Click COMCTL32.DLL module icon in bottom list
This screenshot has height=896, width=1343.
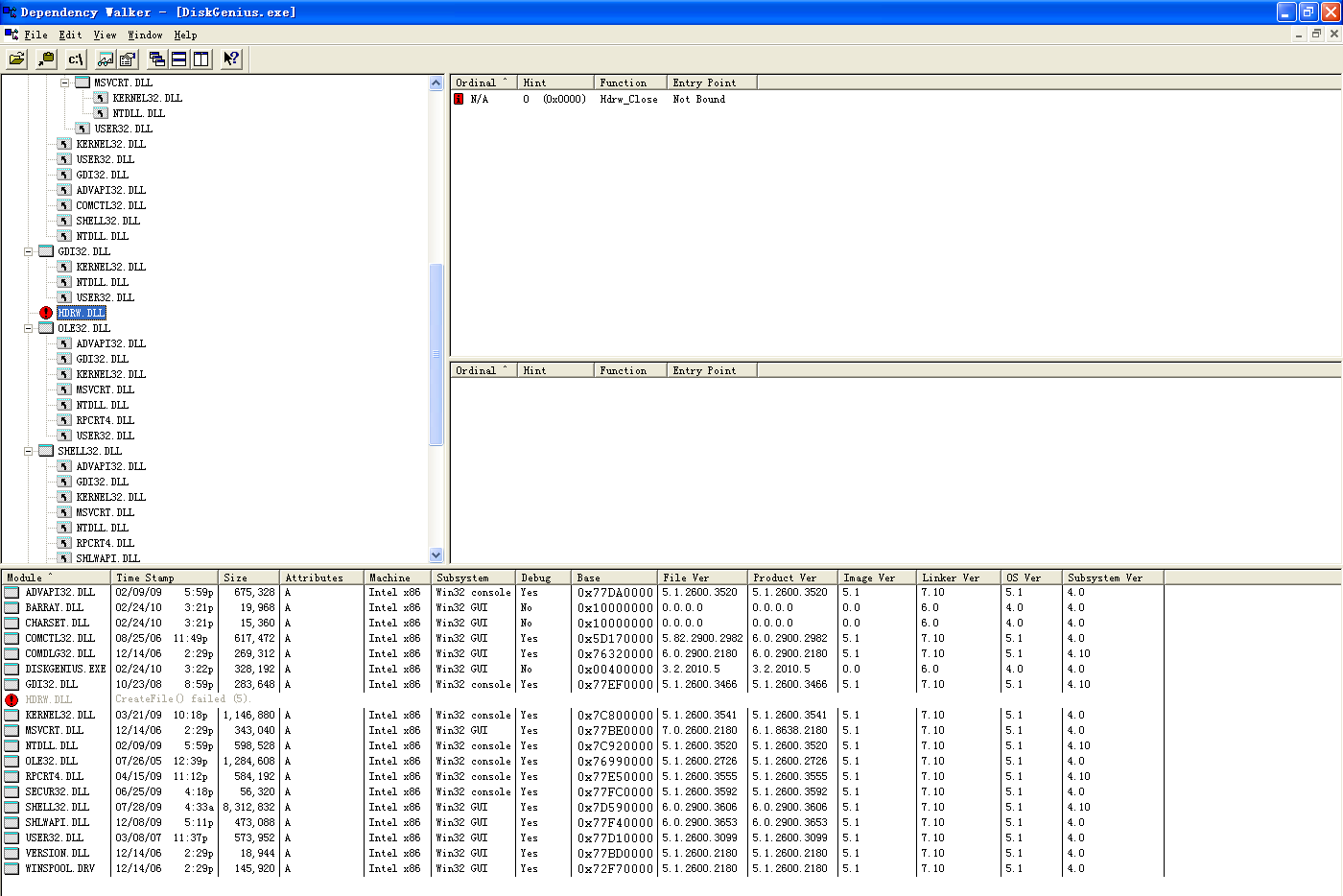(x=12, y=638)
